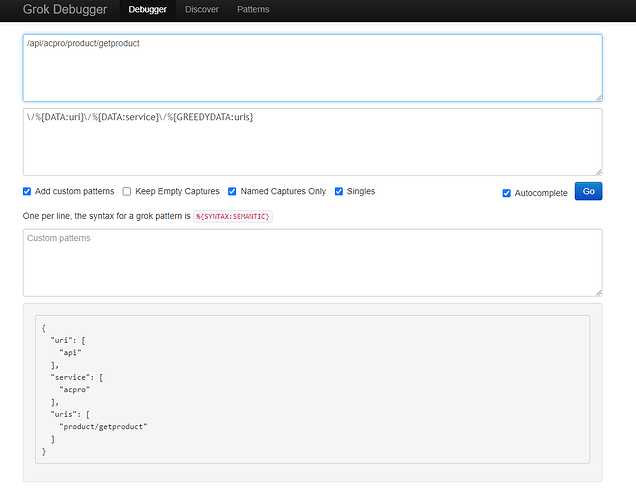Enable the Keep Empty Captures checkbox
Screen dimensions: 636x500
pos(127,191)
